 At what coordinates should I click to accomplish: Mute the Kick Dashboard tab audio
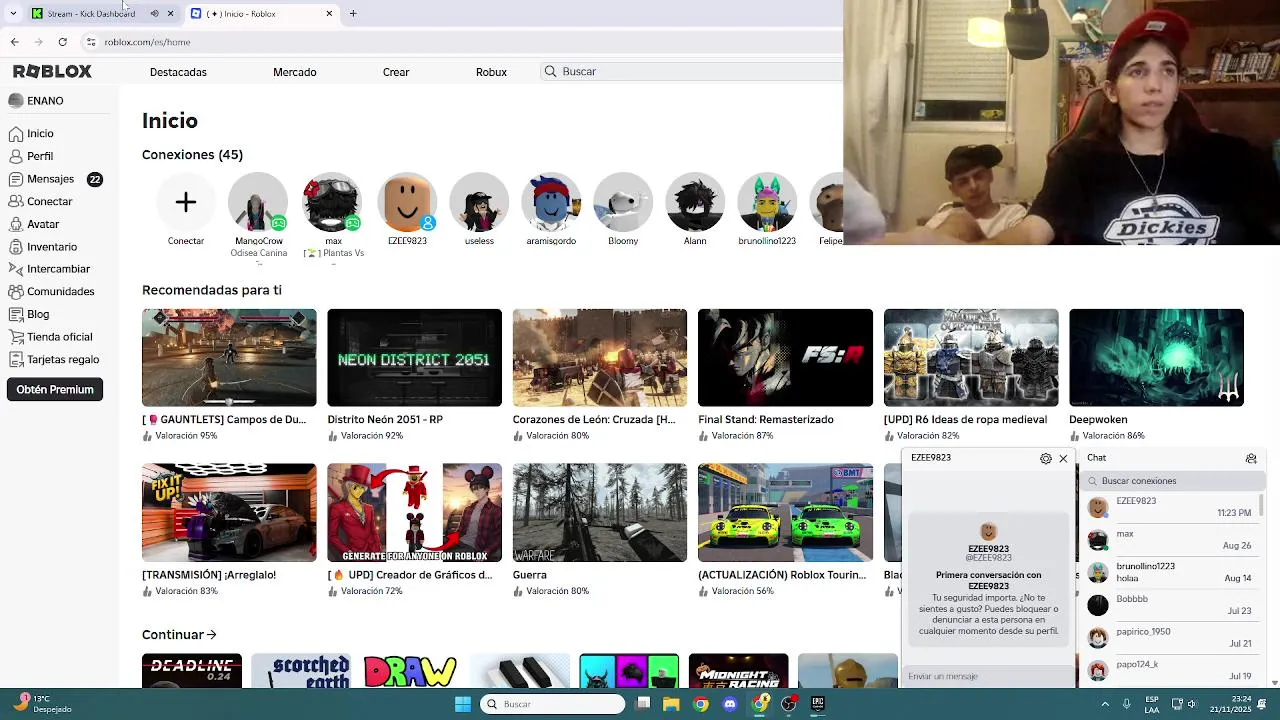pyautogui.click(x=154, y=13)
